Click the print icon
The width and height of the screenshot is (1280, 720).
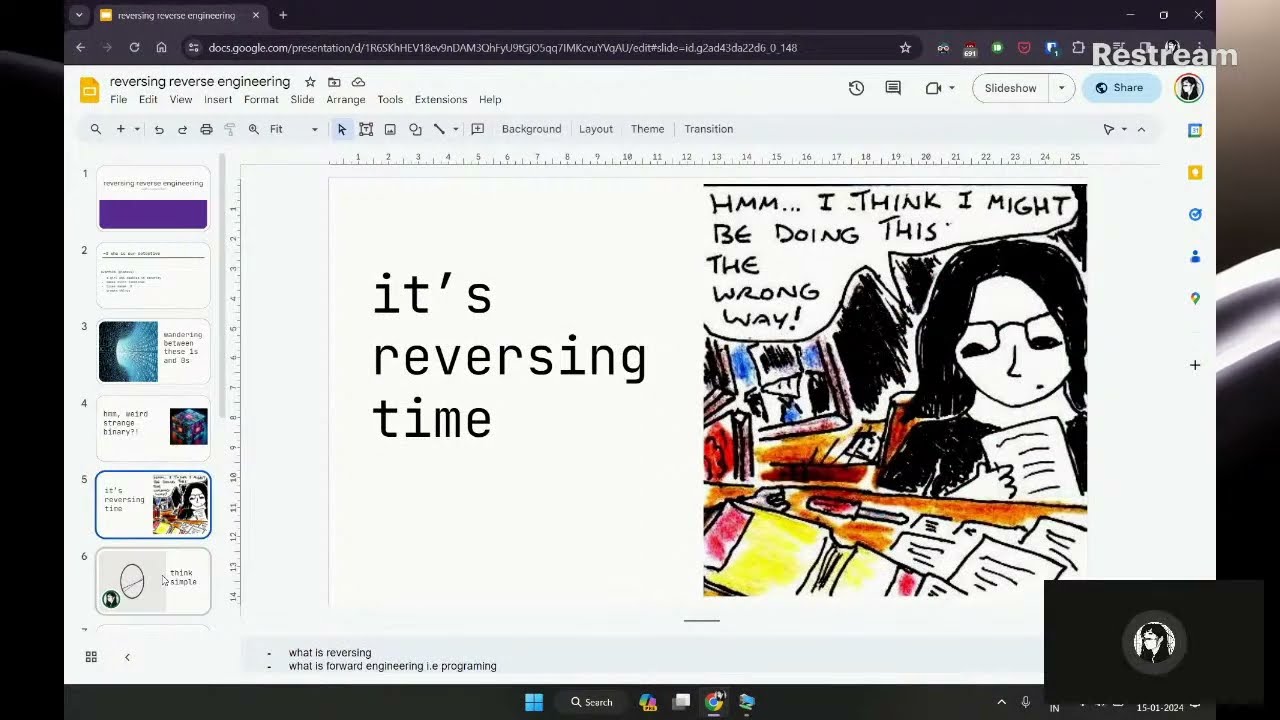click(206, 129)
